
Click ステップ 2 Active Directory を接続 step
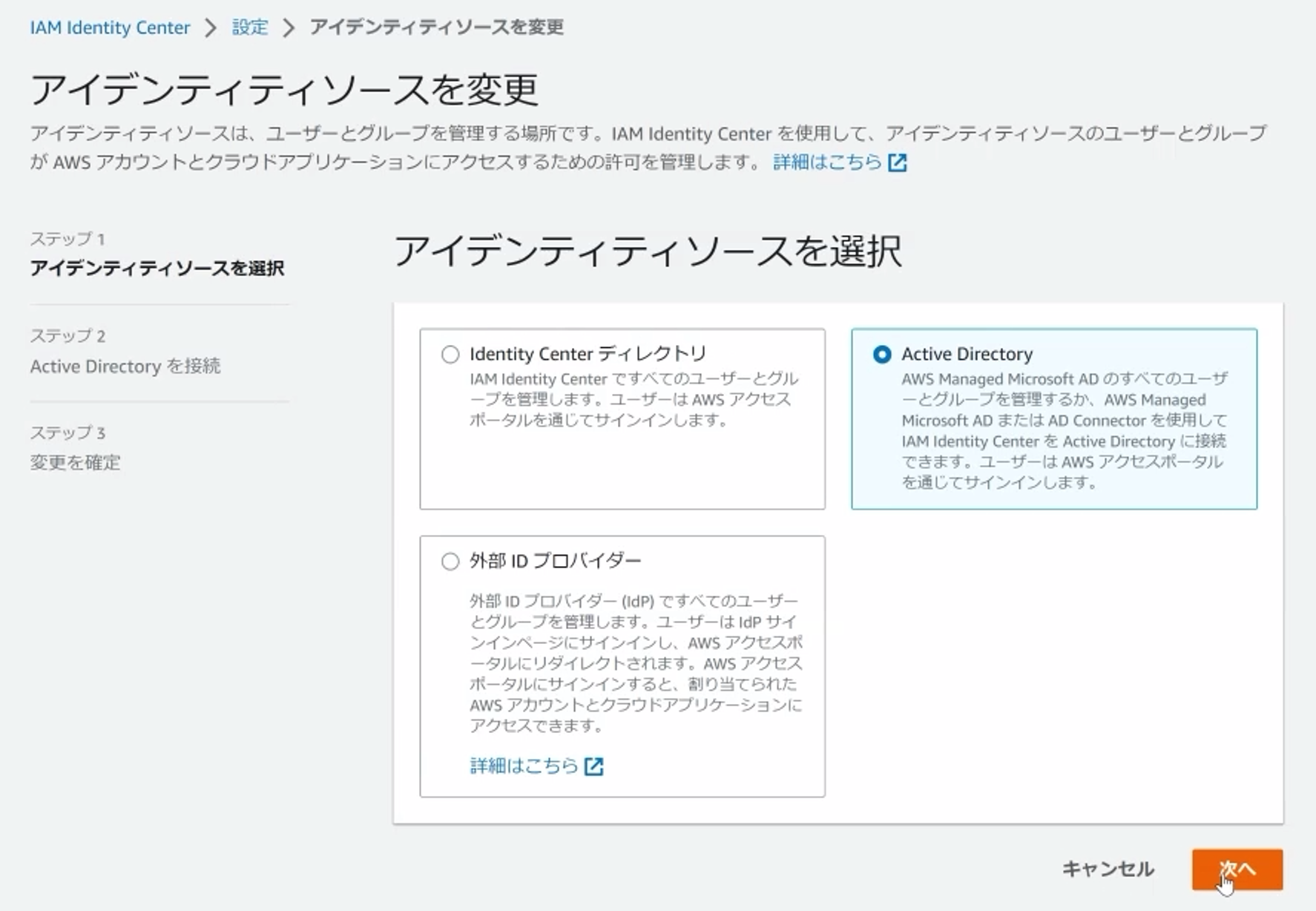coord(125,351)
